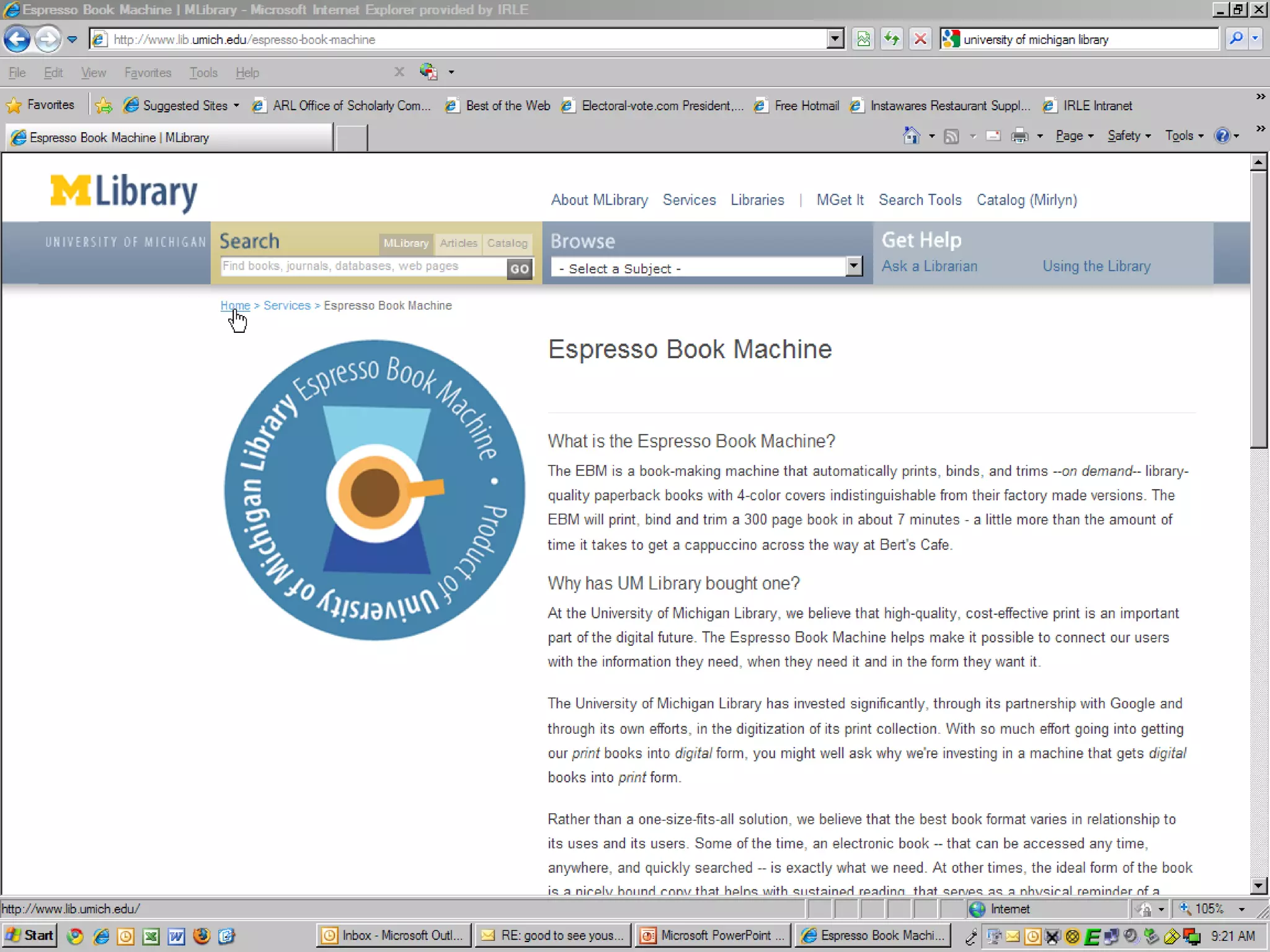Switch search scope to Articles tab

458,243
